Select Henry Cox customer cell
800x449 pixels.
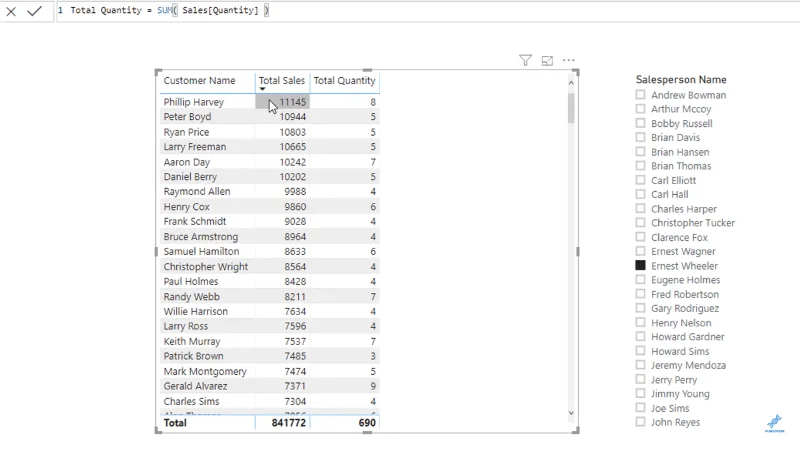pyautogui.click(x=186, y=207)
